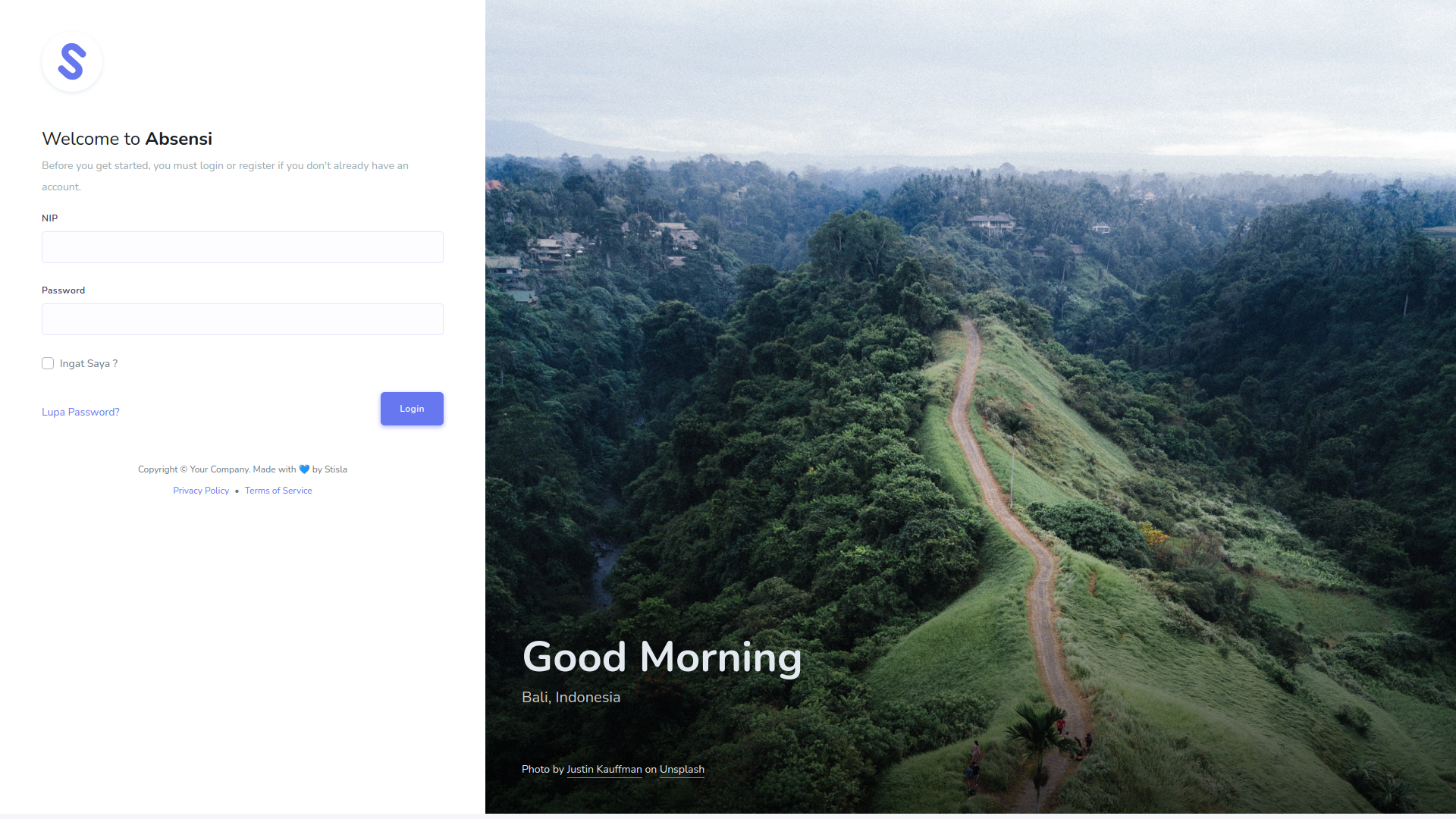Click the Welcome to Absensi heading

click(x=127, y=139)
